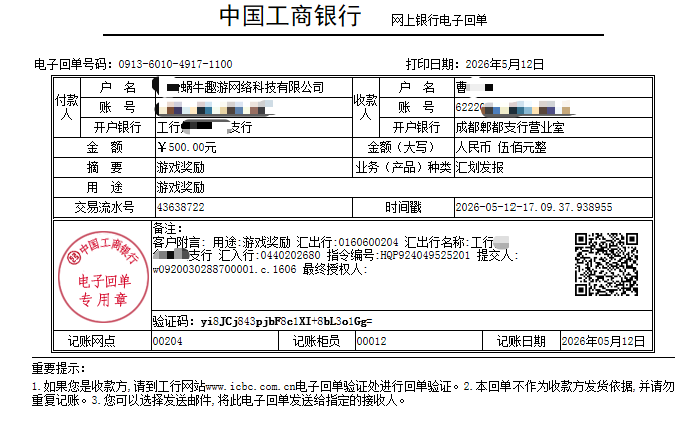This screenshot has height=426, width=690.
Task: Click the 收款人 label cell
Action: (x=366, y=107)
